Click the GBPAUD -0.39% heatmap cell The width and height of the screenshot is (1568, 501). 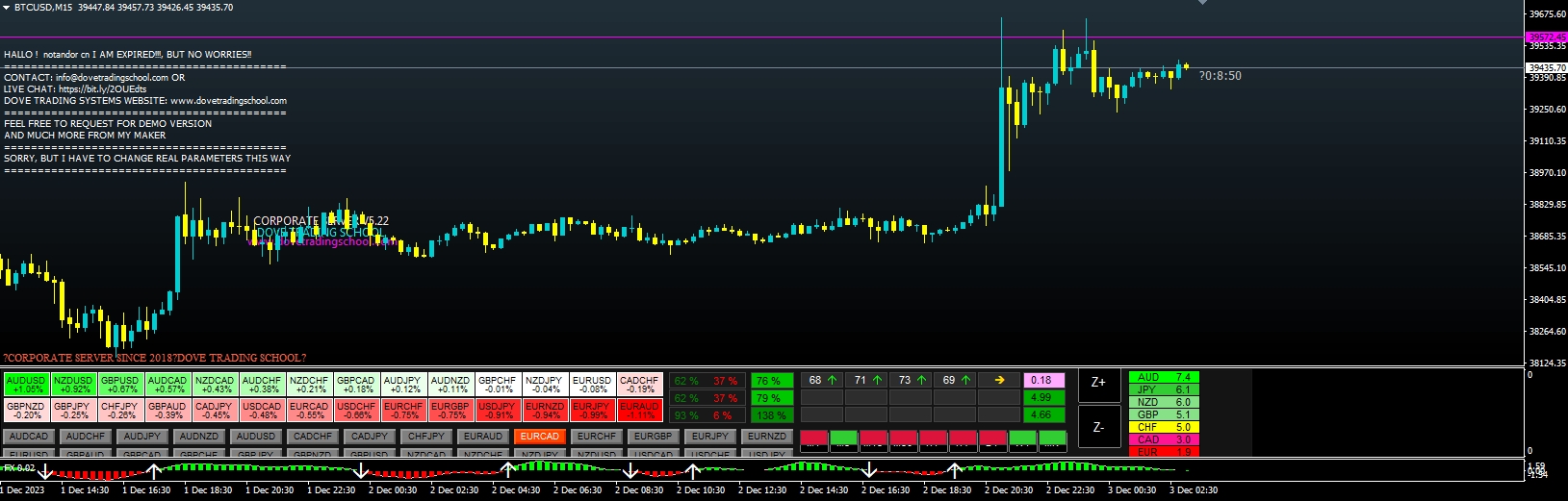169,411
